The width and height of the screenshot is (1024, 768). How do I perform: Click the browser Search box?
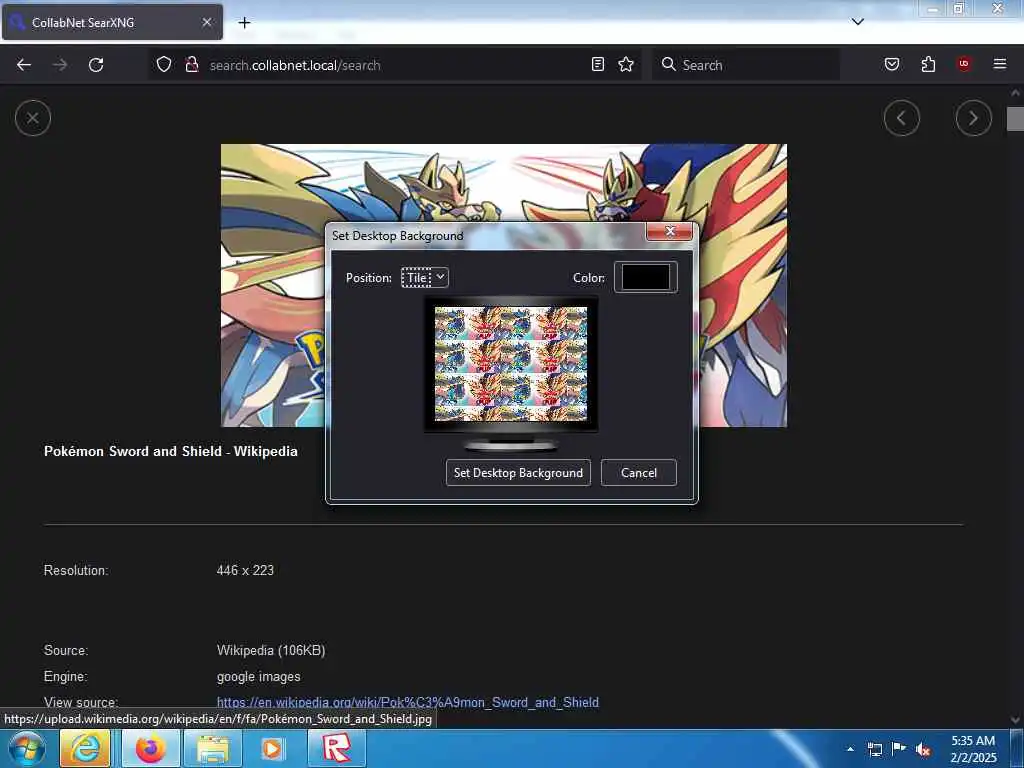(x=746, y=65)
